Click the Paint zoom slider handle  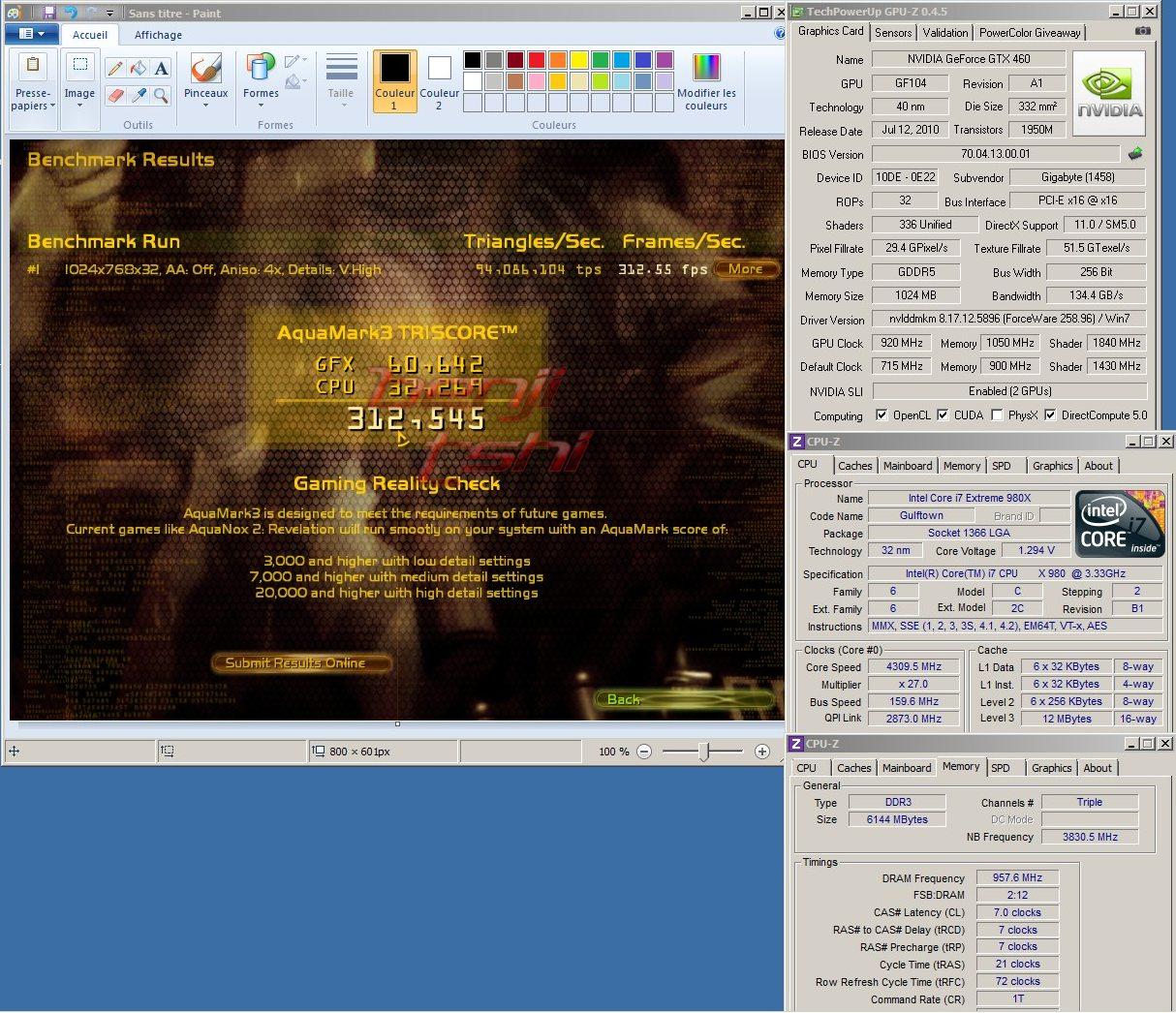click(x=705, y=752)
